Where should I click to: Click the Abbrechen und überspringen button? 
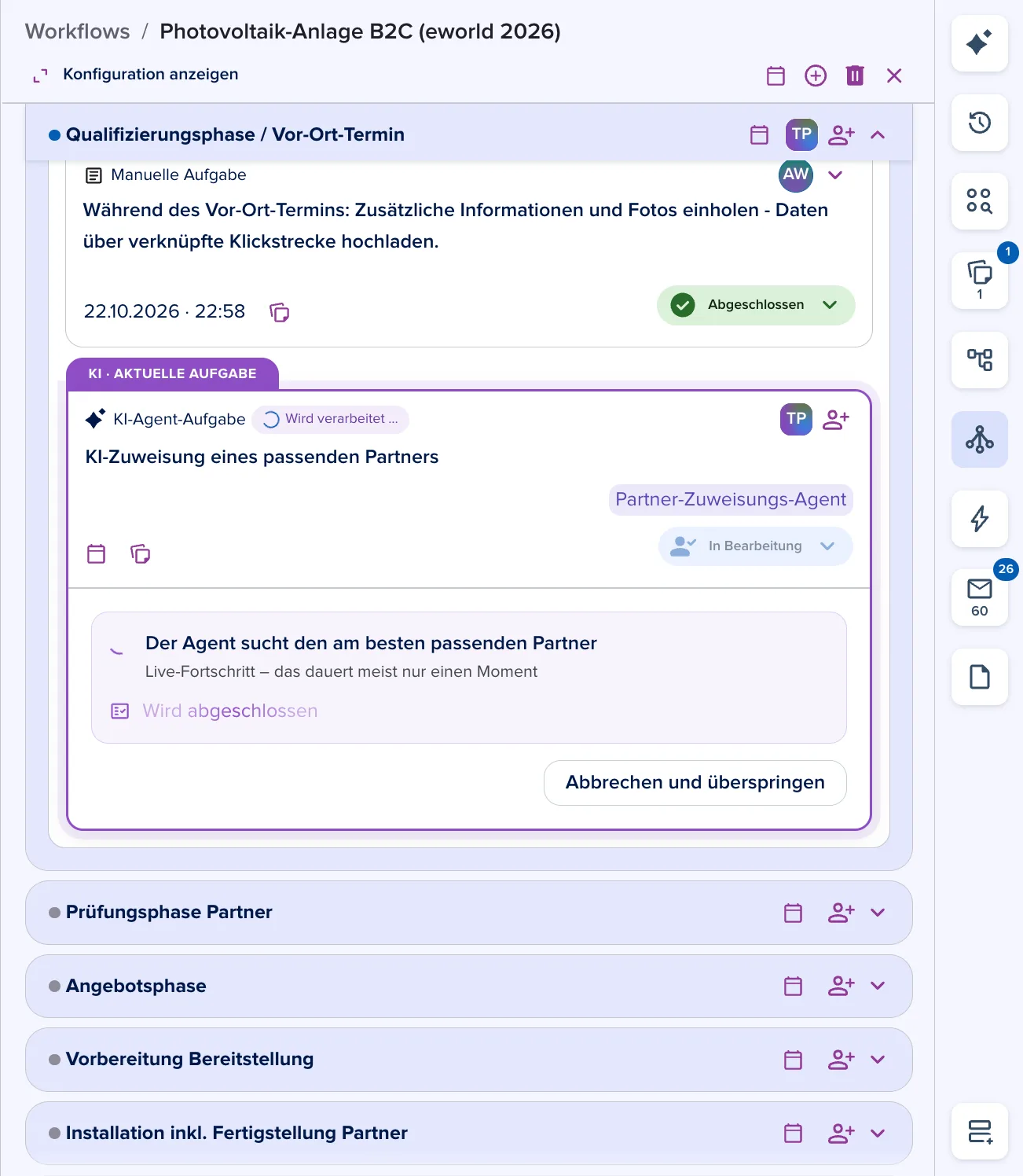695,783
